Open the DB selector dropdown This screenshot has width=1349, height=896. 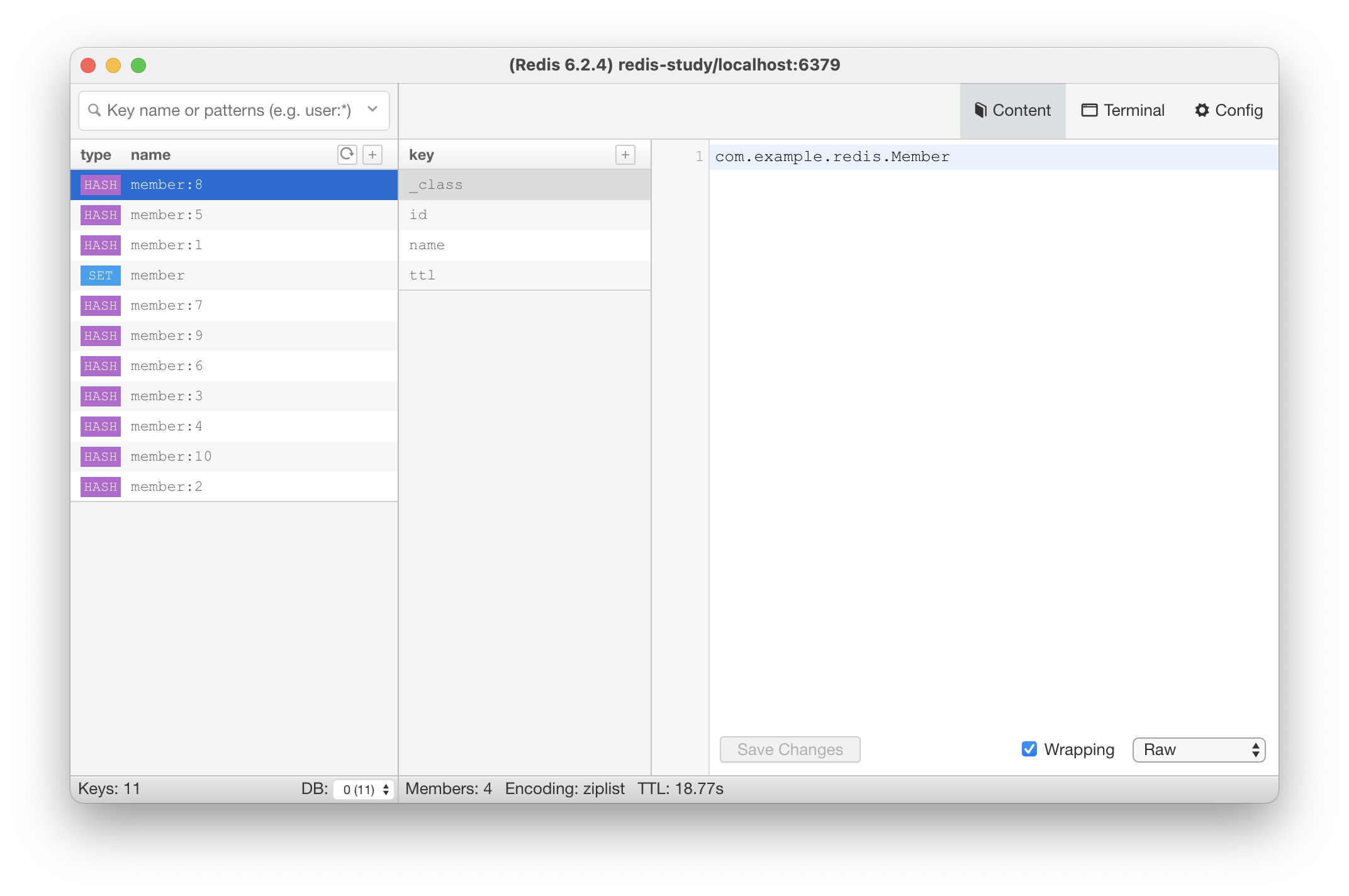pyautogui.click(x=364, y=789)
